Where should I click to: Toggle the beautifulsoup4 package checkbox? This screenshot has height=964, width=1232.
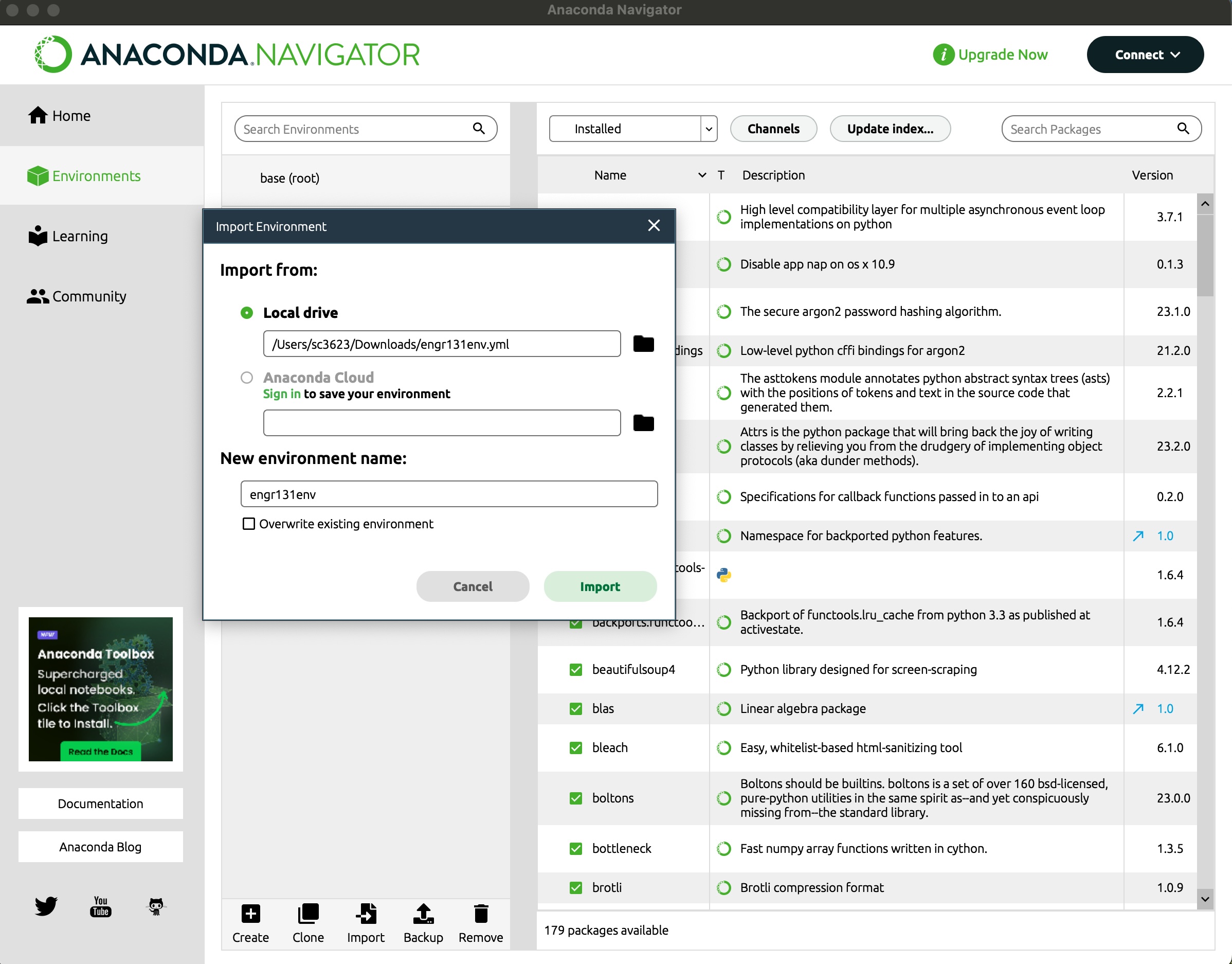click(576, 669)
